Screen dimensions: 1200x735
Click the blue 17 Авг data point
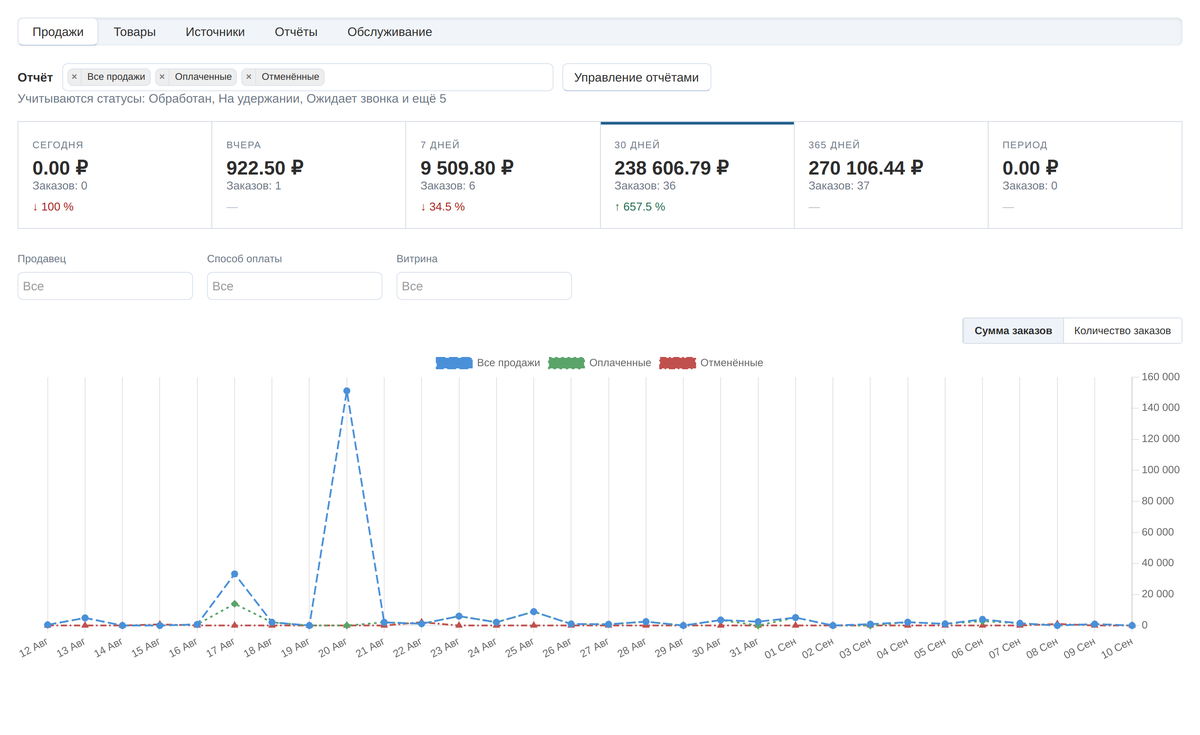tap(235, 574)
